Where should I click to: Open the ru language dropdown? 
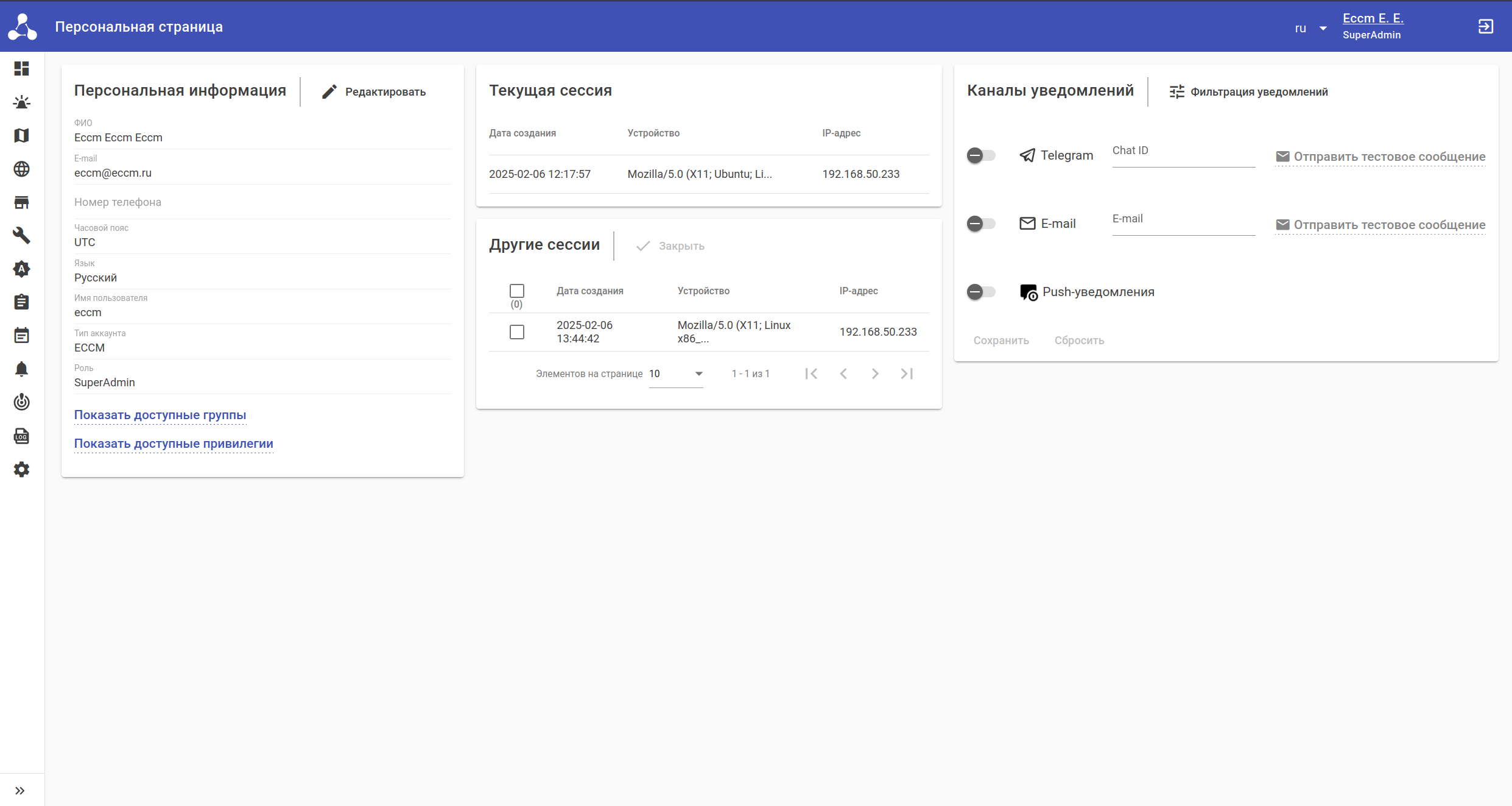tap(1310, 28)
